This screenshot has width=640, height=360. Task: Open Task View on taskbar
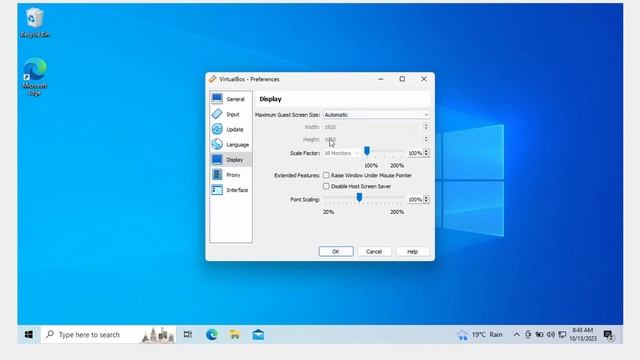coord(188,335)
